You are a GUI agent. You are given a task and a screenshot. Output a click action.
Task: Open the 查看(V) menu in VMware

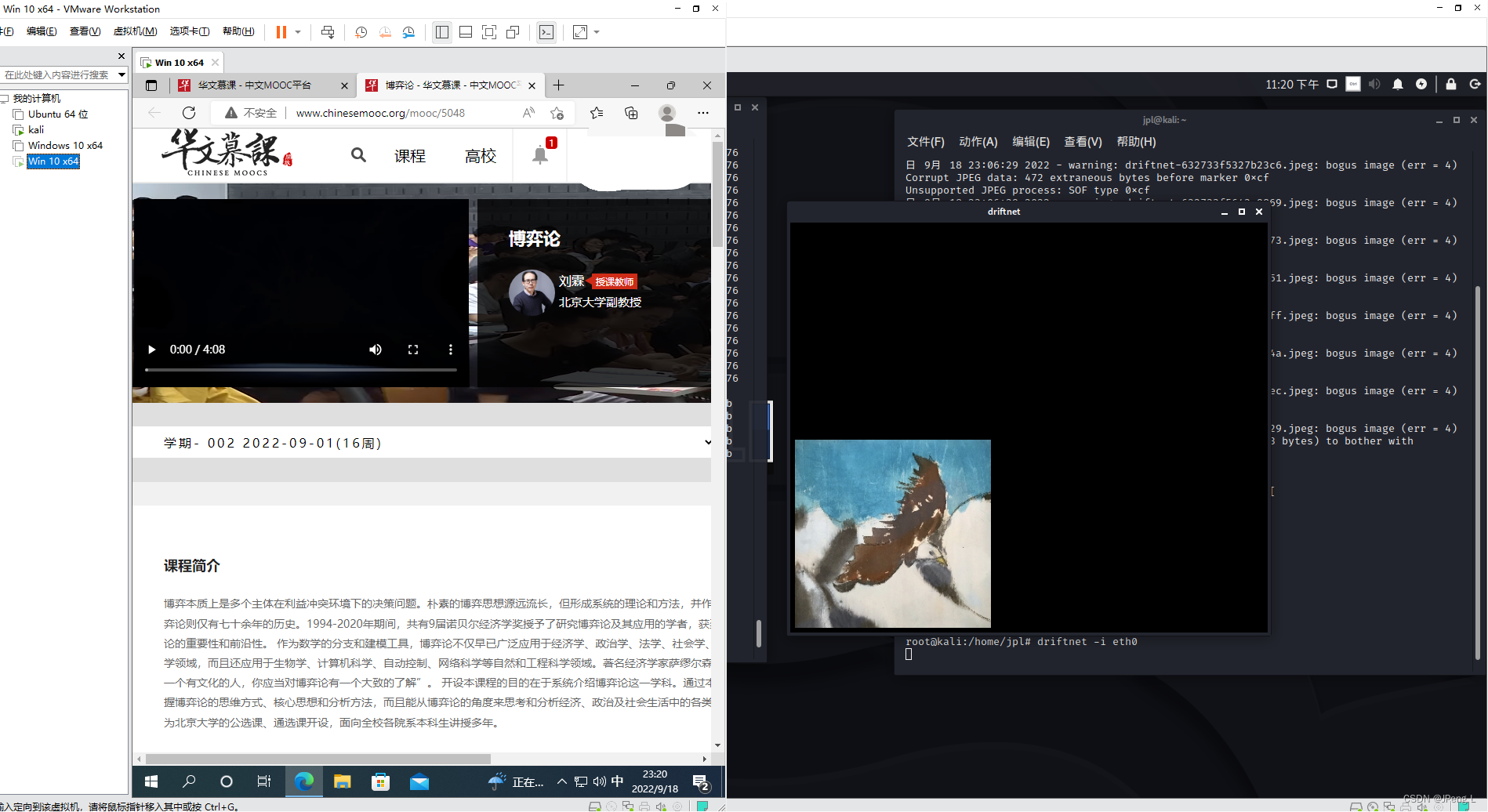[x=85, y=31]
